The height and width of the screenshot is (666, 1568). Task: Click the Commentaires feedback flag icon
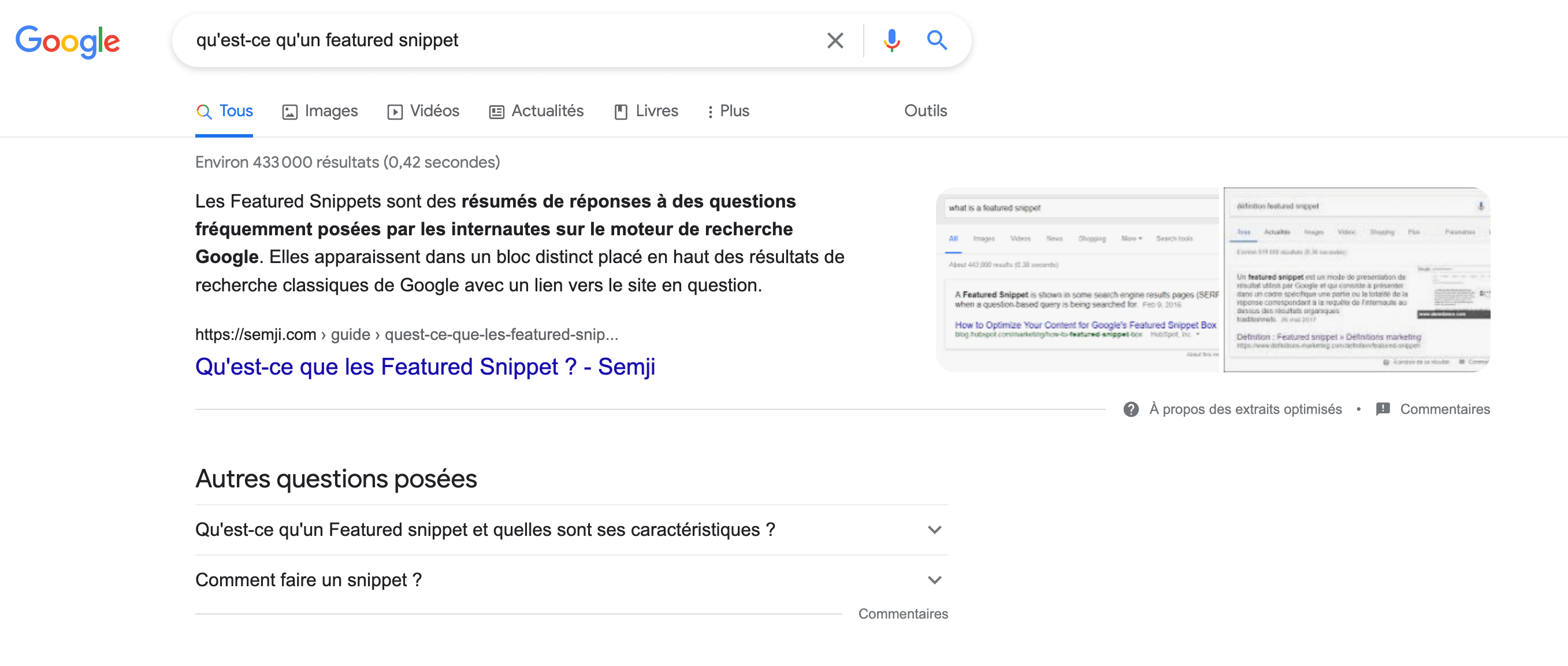1384,409
